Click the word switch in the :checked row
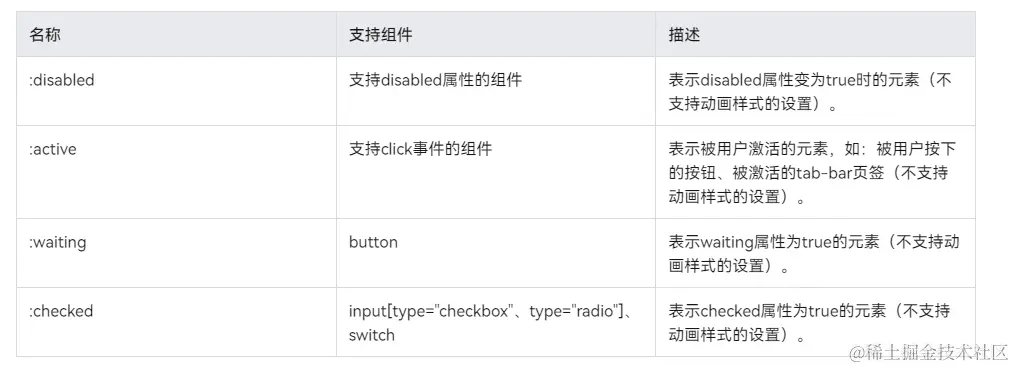Screen dimensions: 1015x369 point(372,335)
